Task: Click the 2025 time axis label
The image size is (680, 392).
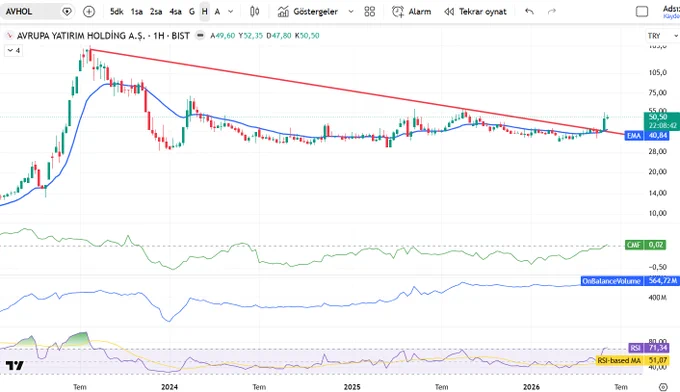Action: tap(352, 387)
